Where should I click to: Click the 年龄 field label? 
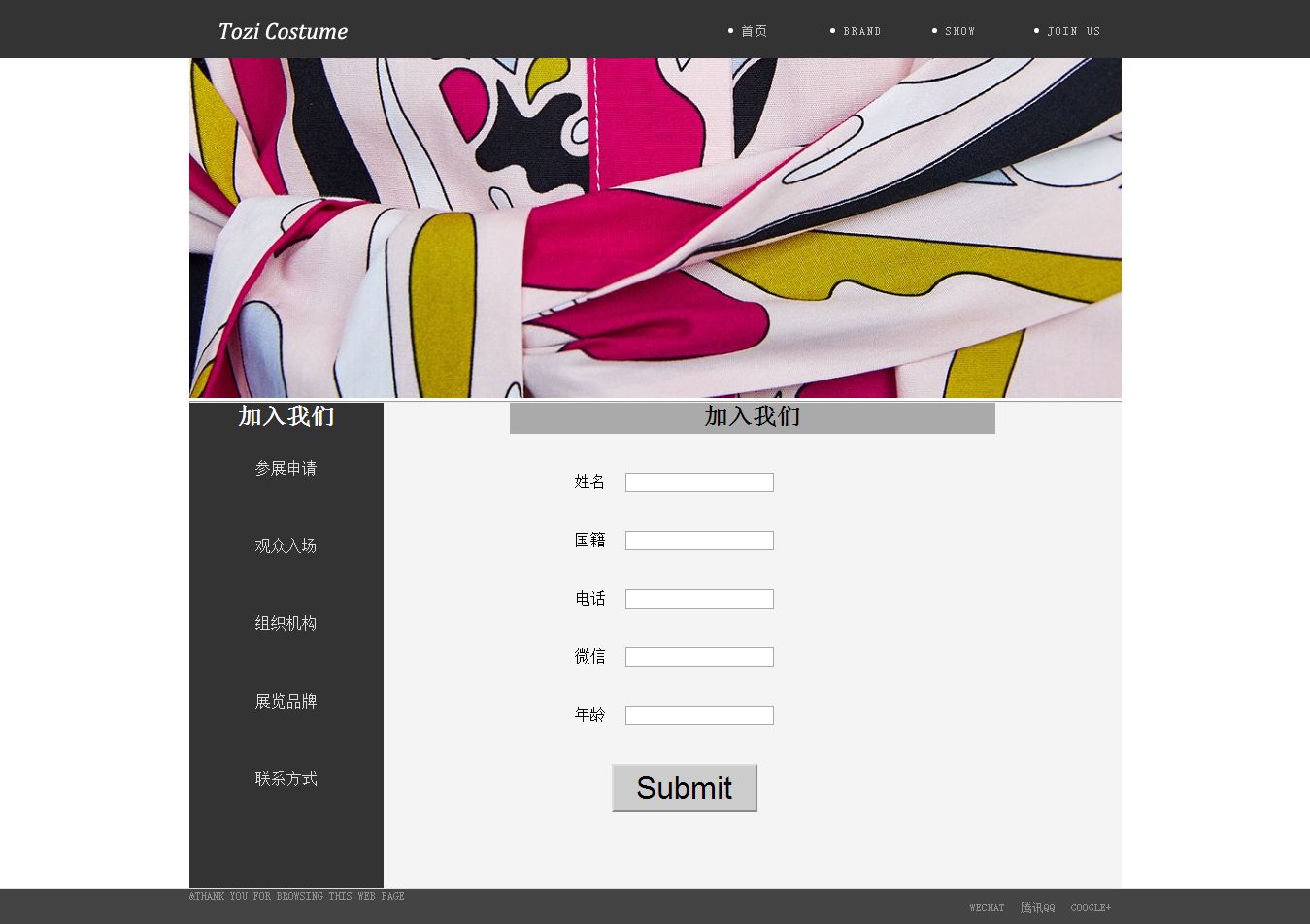click(589, 714)
